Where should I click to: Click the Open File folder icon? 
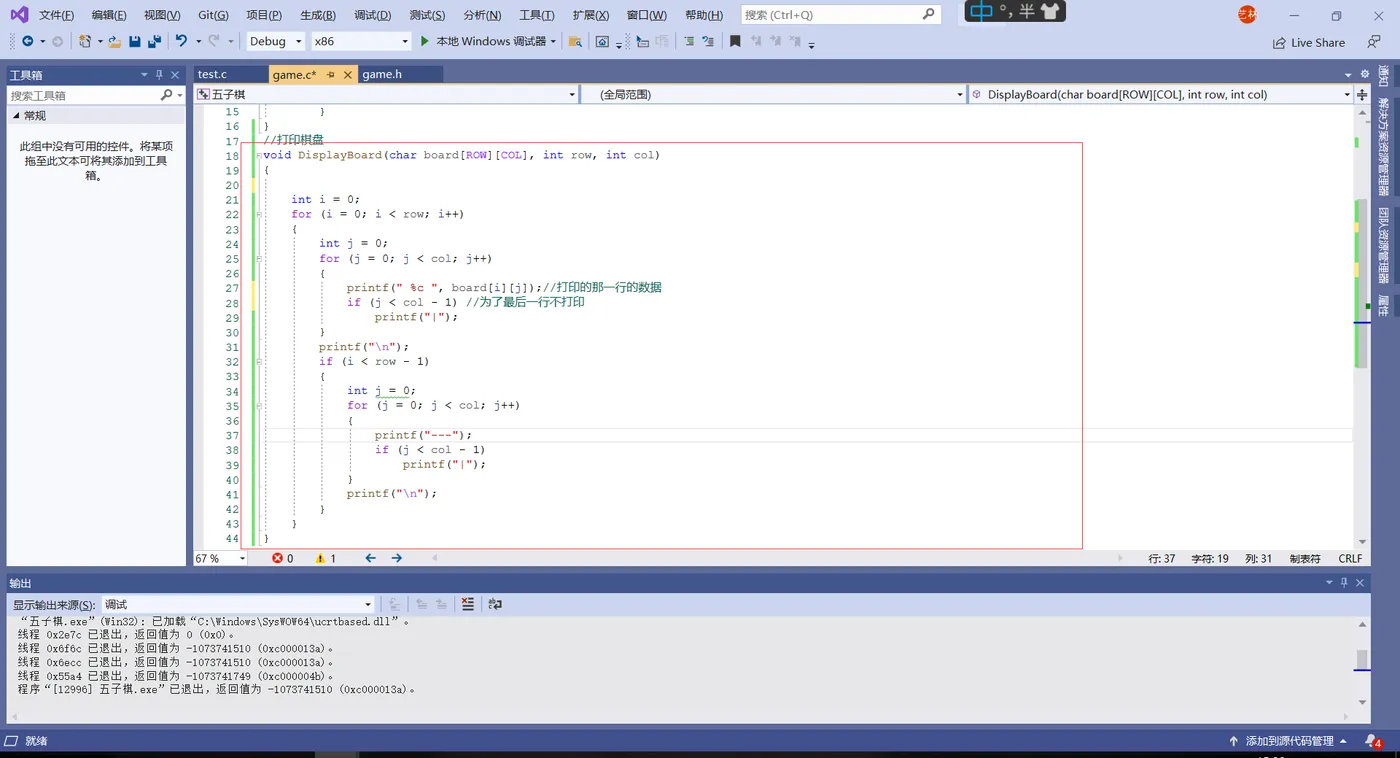(x=115, y=42)
